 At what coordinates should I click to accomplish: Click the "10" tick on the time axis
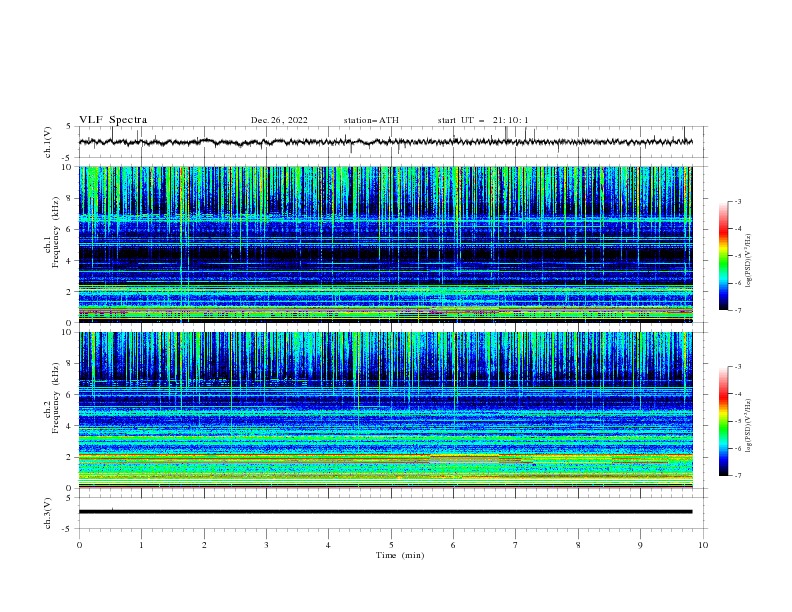[703, 545]
